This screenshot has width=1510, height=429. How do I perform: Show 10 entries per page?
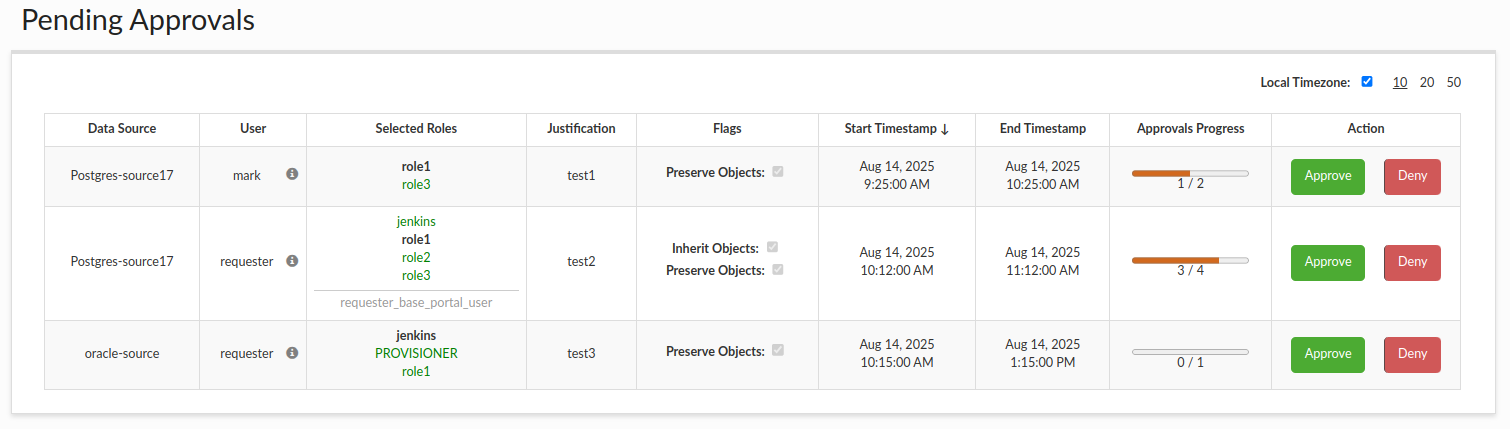click(1400, 82)
